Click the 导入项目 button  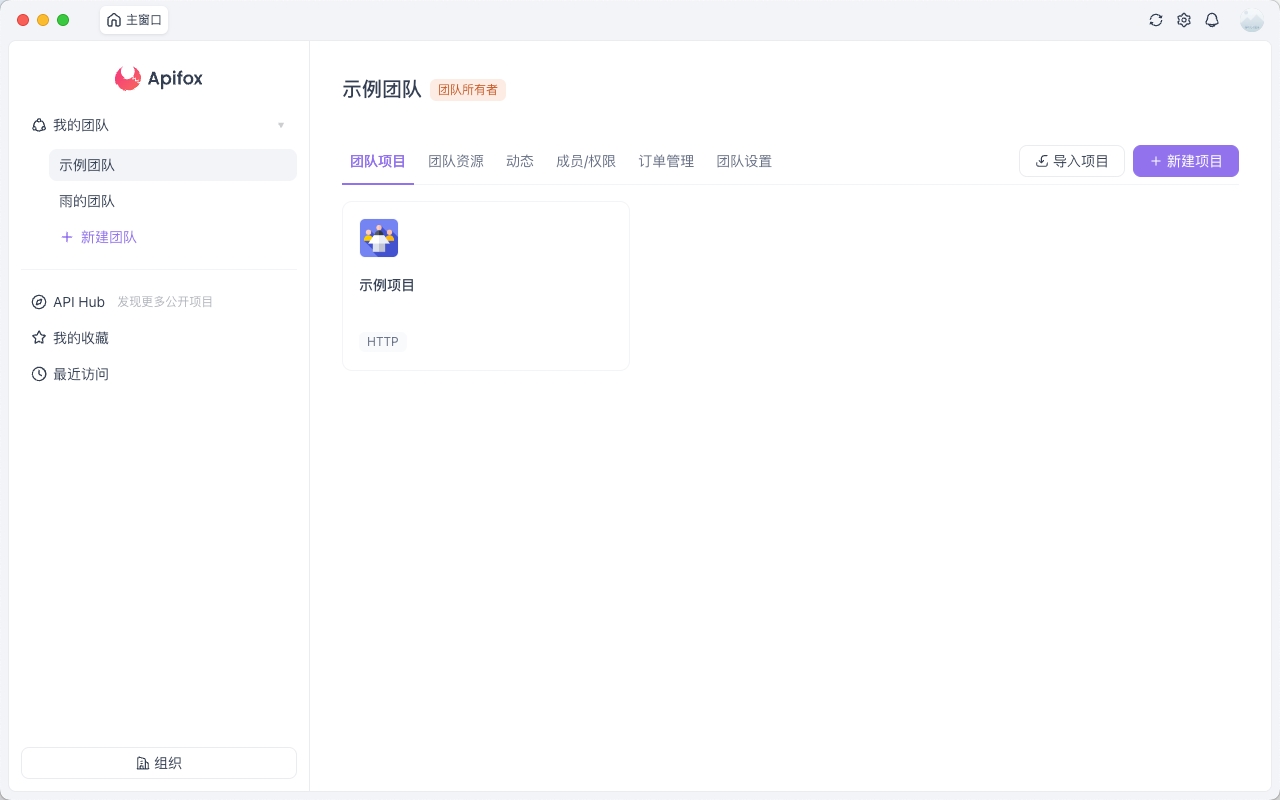pyautogui.click(x=1072, y=161)
